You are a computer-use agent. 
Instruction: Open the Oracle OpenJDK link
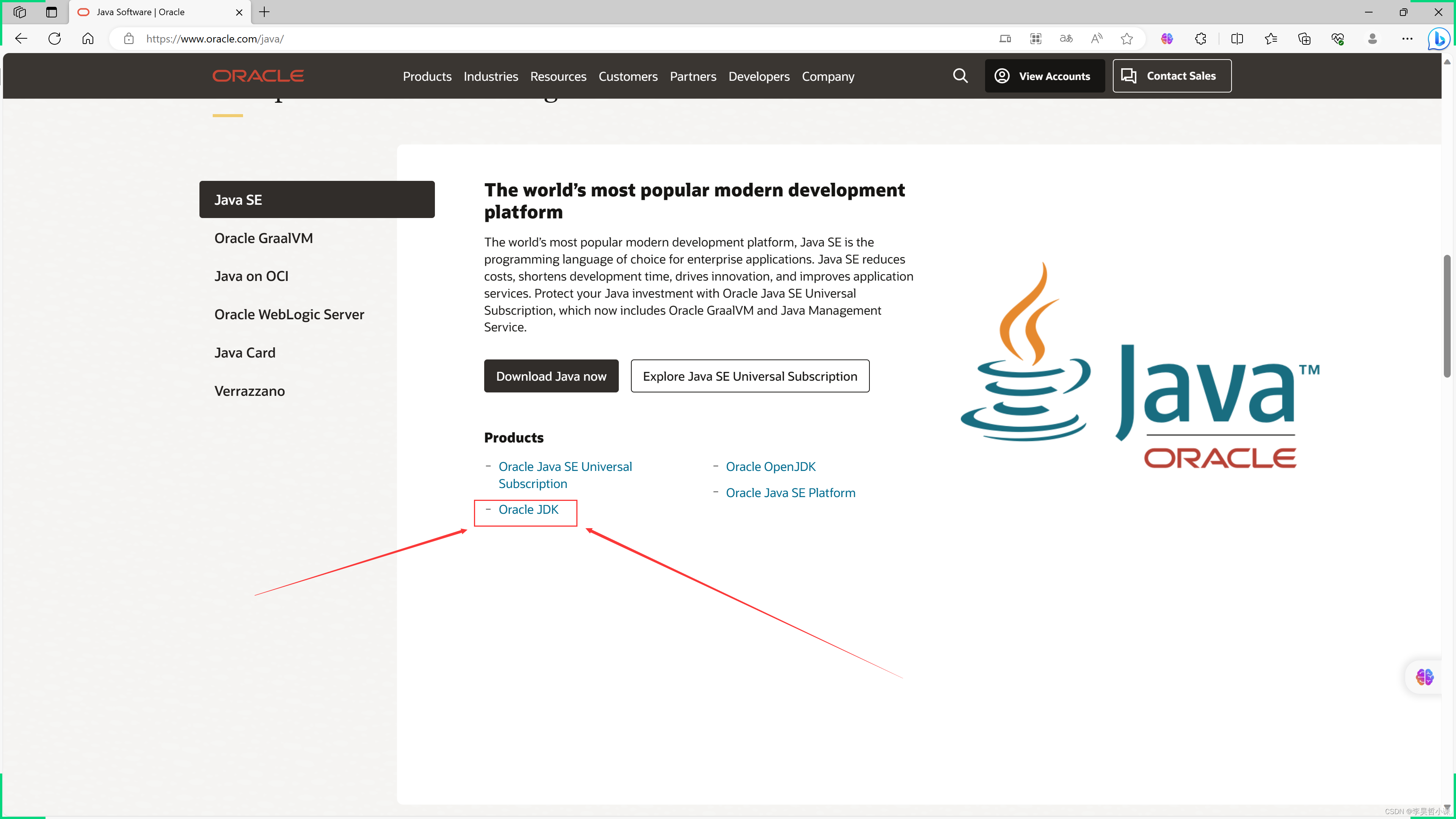(x=770, y=466)
